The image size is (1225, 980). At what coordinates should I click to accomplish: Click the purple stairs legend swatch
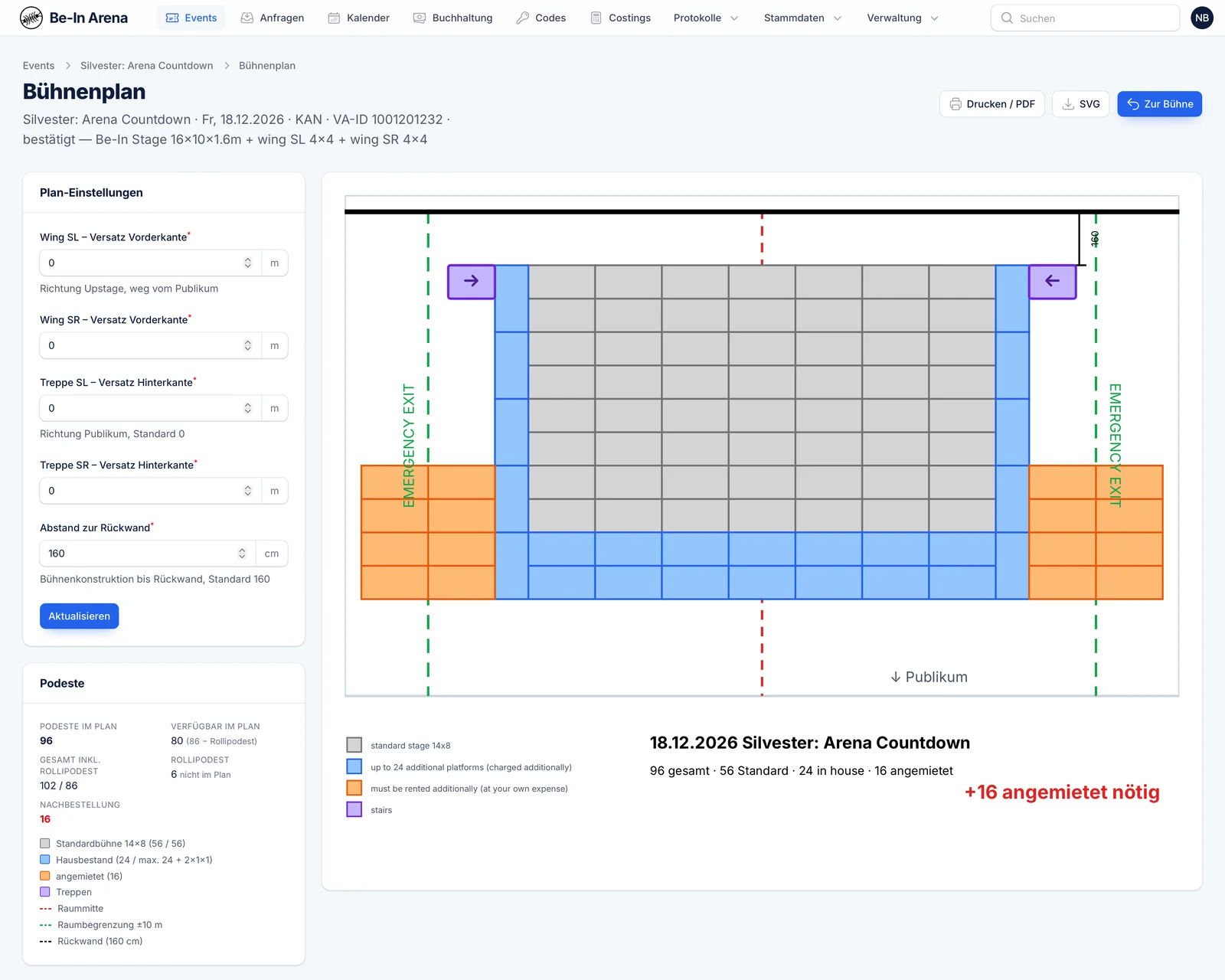click(x=354, y=809)
